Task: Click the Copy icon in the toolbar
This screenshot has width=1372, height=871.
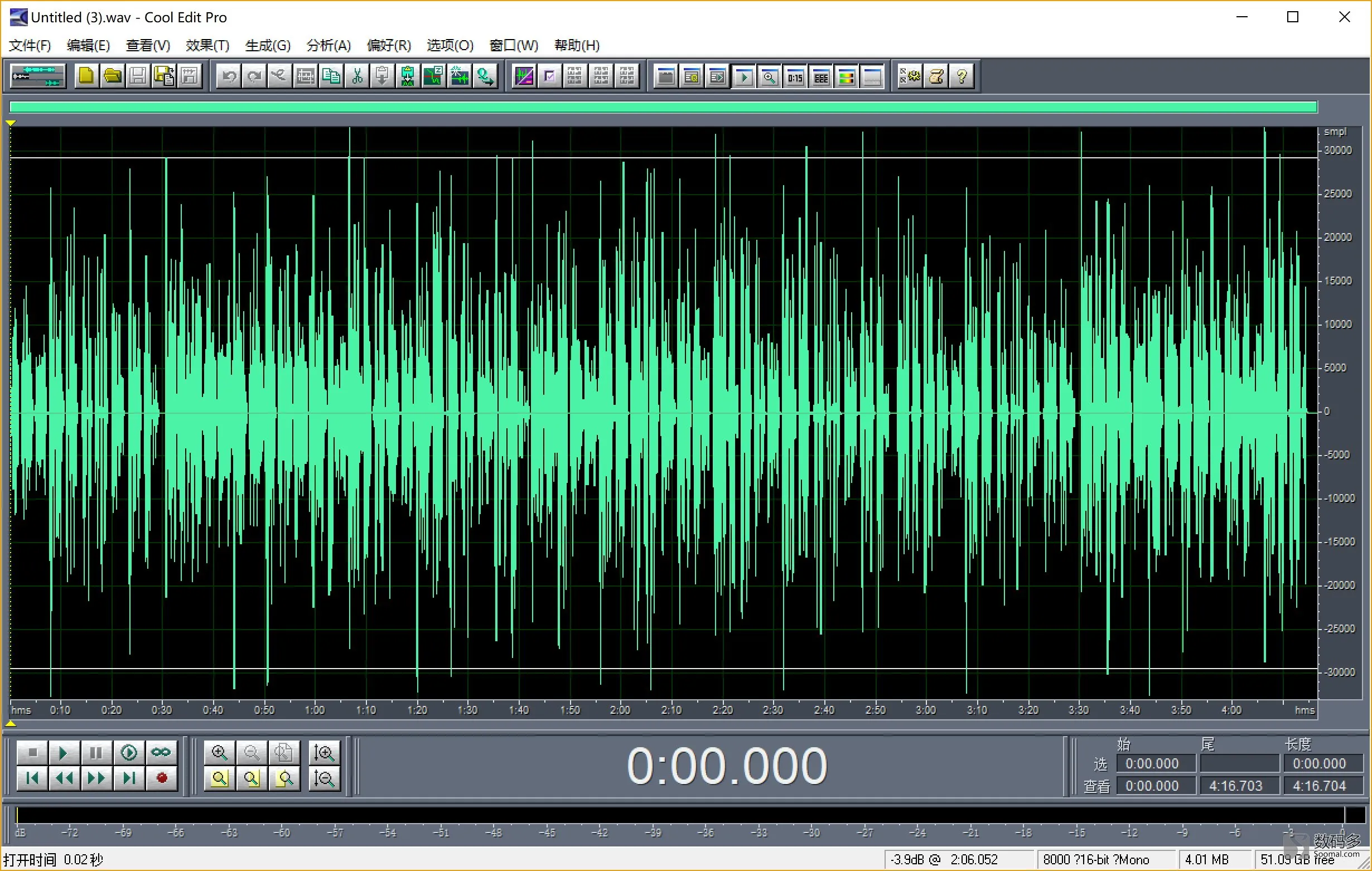Action: point(332,76)
